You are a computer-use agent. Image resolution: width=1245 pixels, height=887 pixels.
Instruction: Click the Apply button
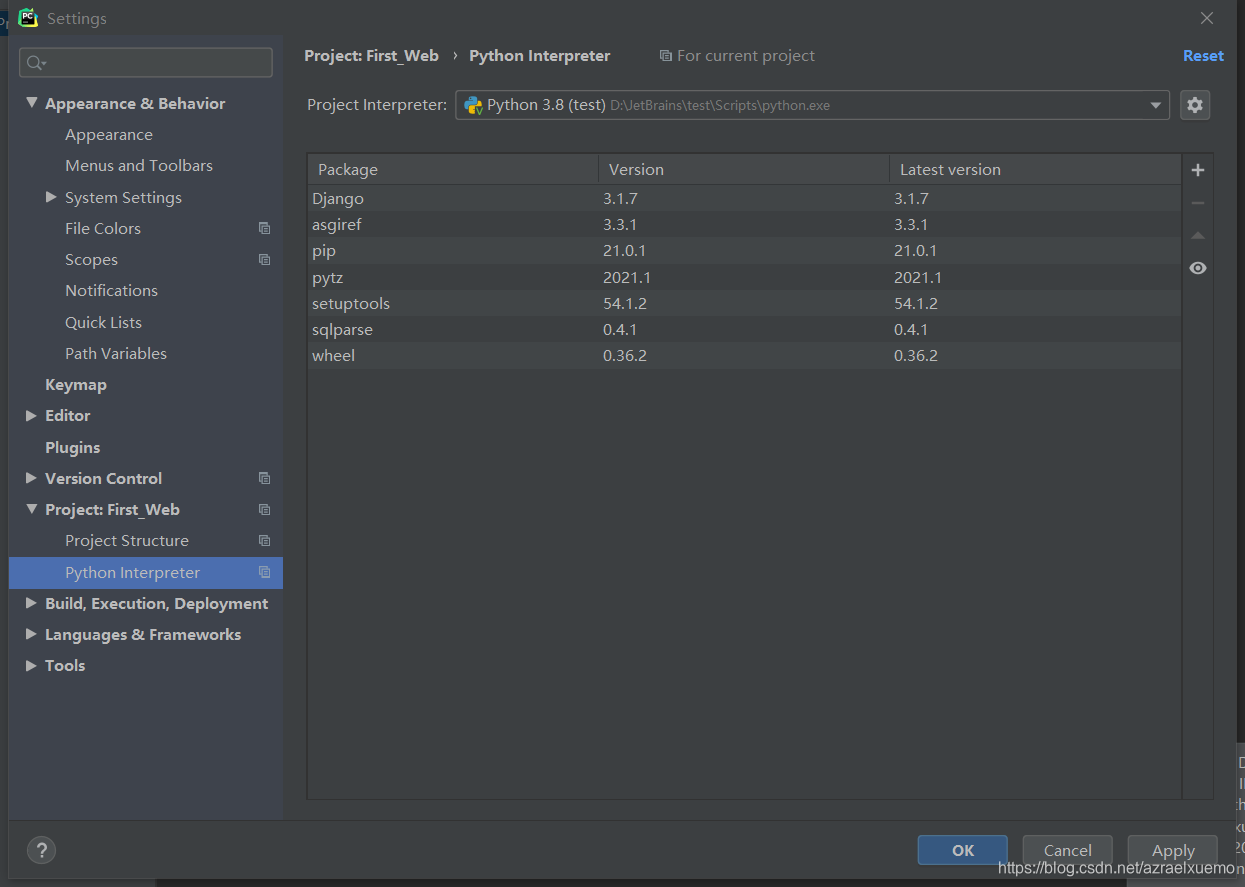tap(1173, 850)
